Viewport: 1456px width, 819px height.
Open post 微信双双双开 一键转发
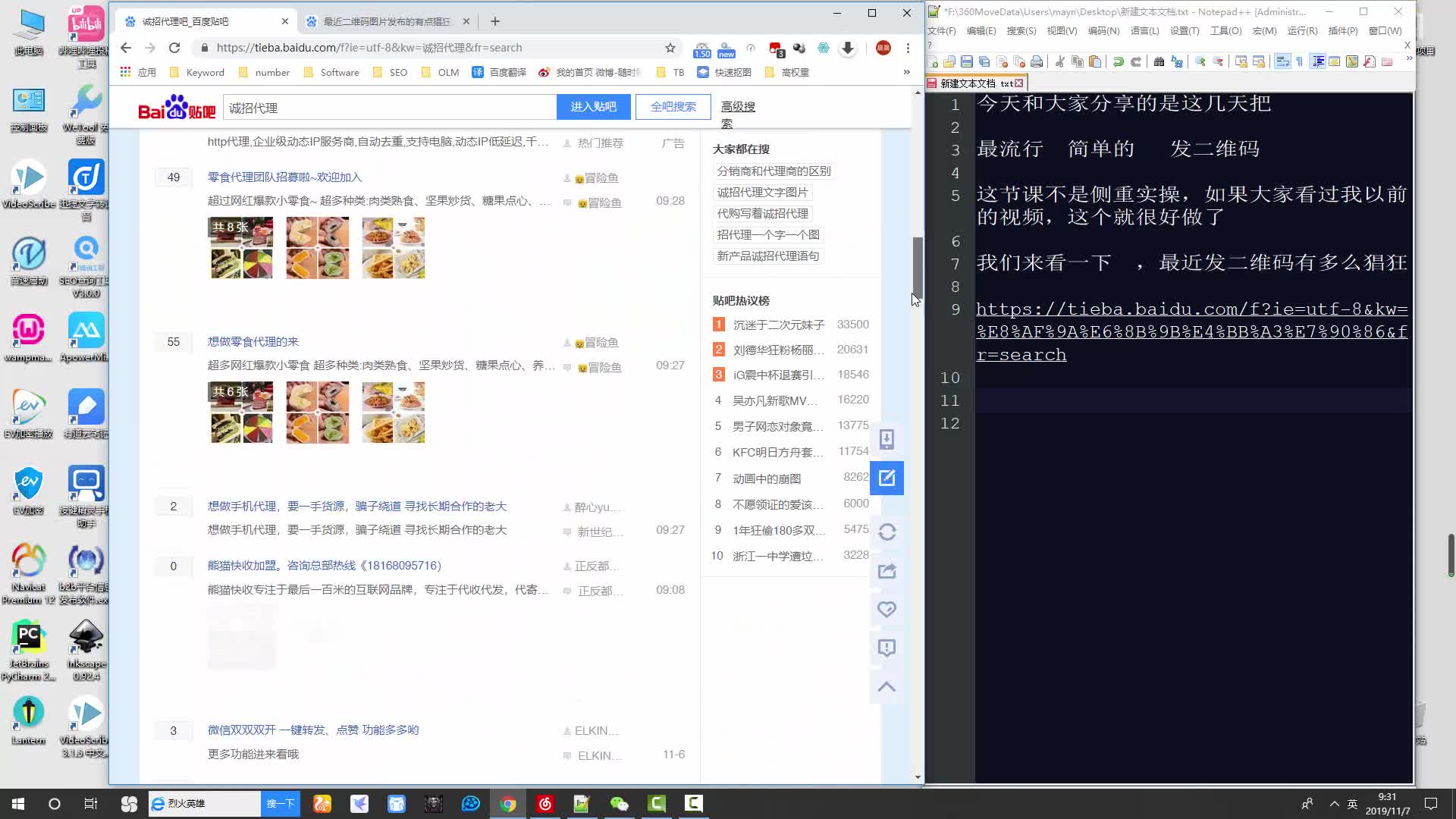313,730
